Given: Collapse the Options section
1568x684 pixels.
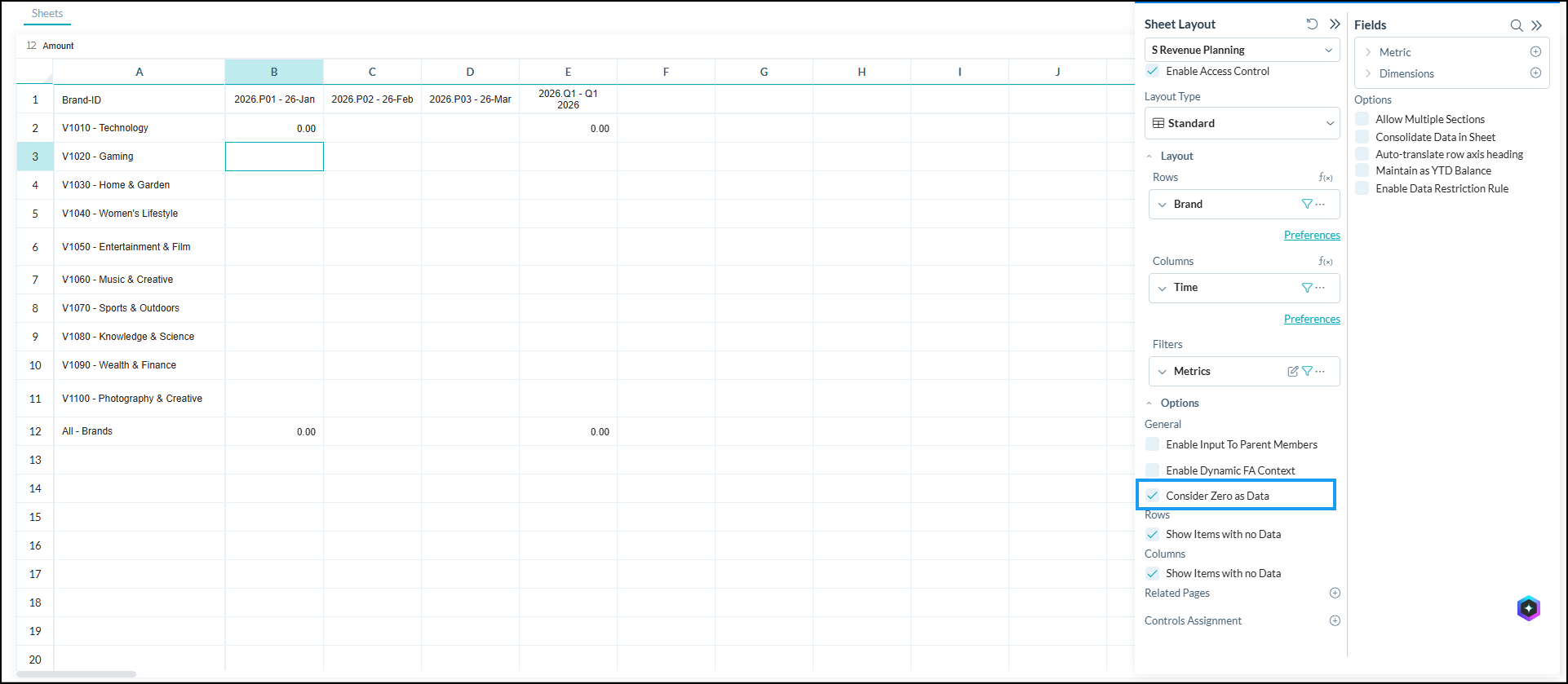Looking at the screenshot, I should 1149,403.
